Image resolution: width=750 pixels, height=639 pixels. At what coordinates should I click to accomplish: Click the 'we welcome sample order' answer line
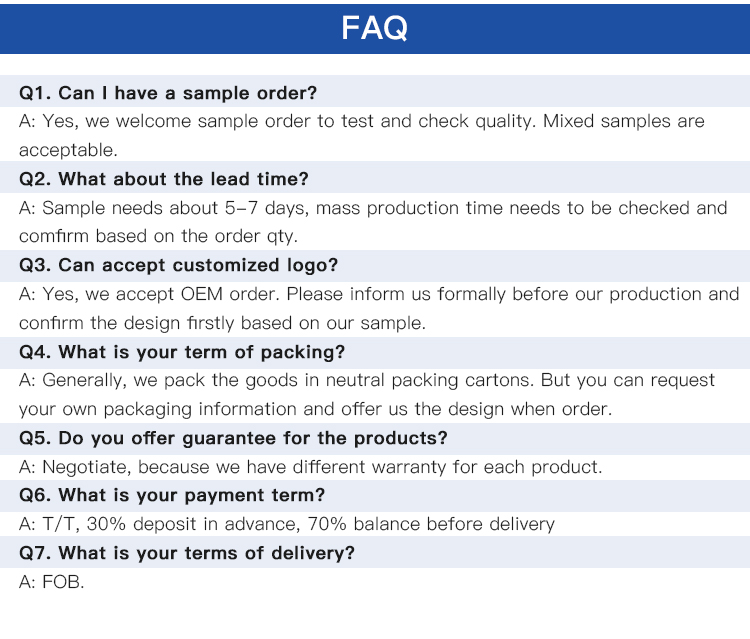(362, 122)
